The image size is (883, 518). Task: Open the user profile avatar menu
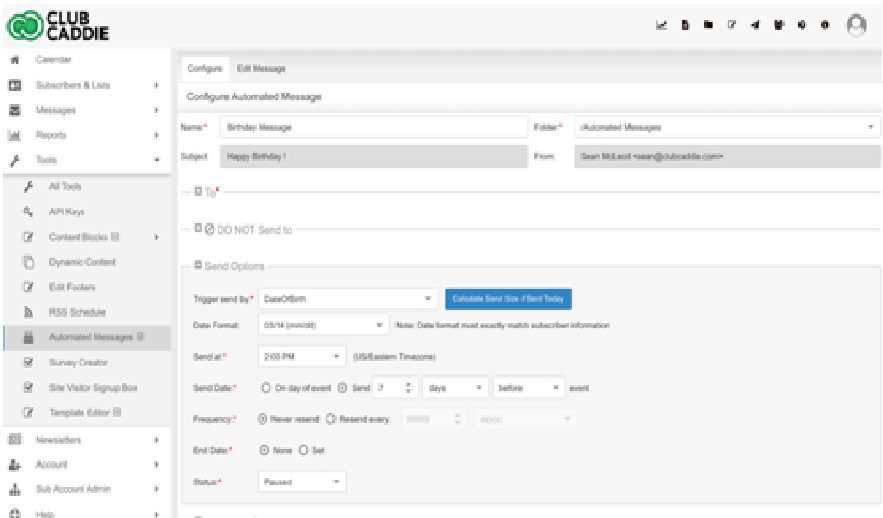coord(855,26)
